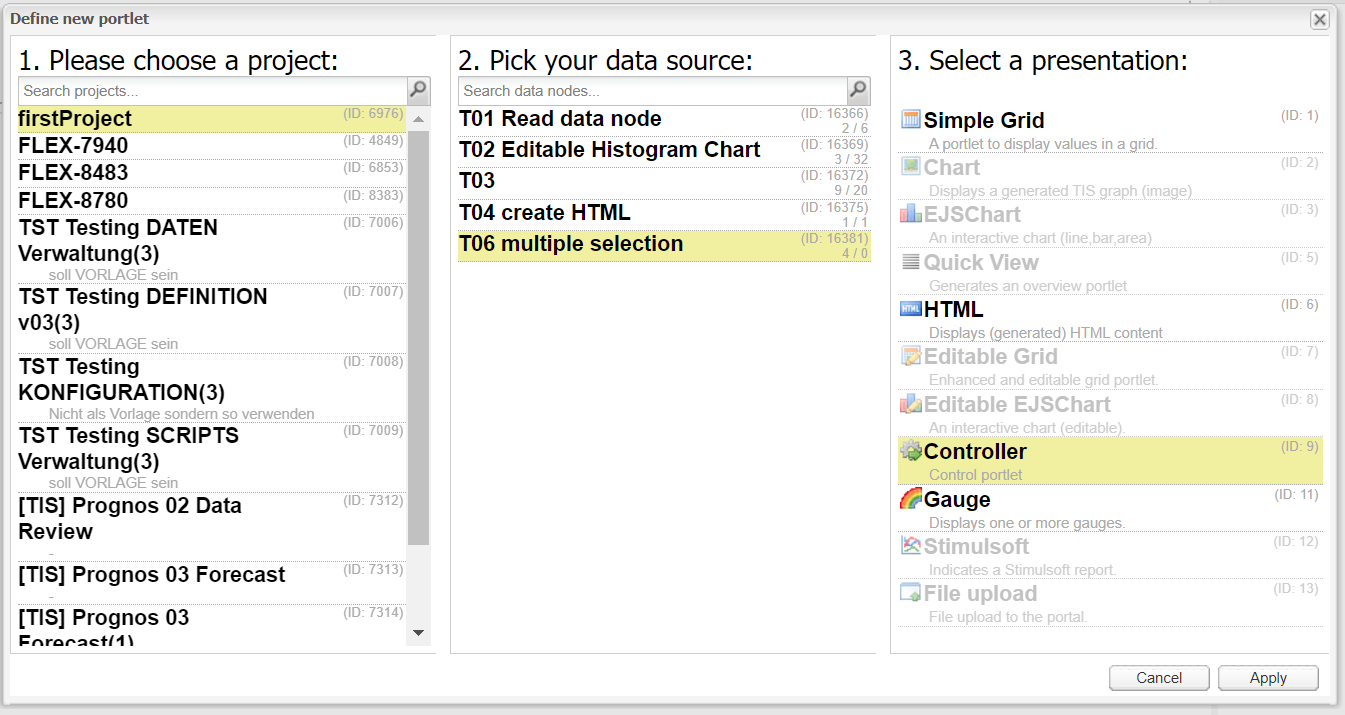Screen dimensions: 1345x715
Task: Select TST Testing KONFIGURATION(3) project
Action: click(x=212, y=387)
